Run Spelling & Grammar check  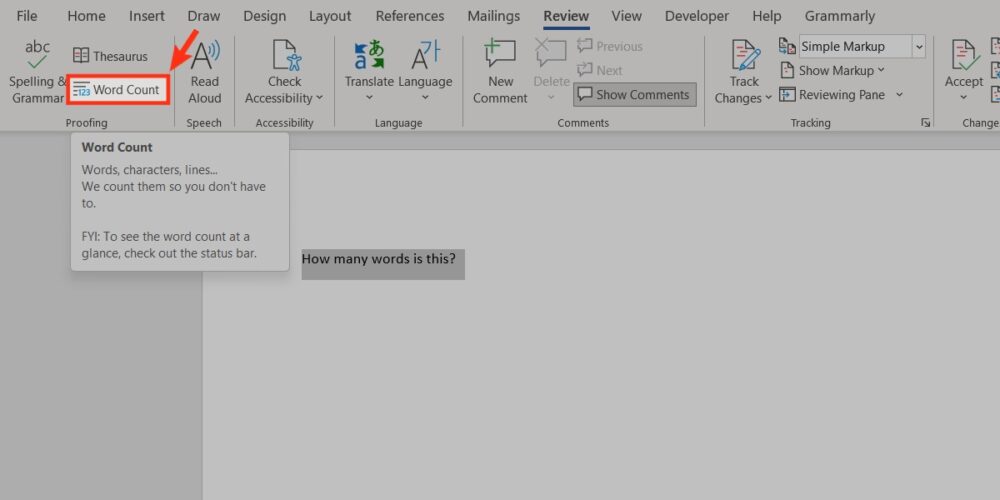pyautogui.click(x=37, y=72)
